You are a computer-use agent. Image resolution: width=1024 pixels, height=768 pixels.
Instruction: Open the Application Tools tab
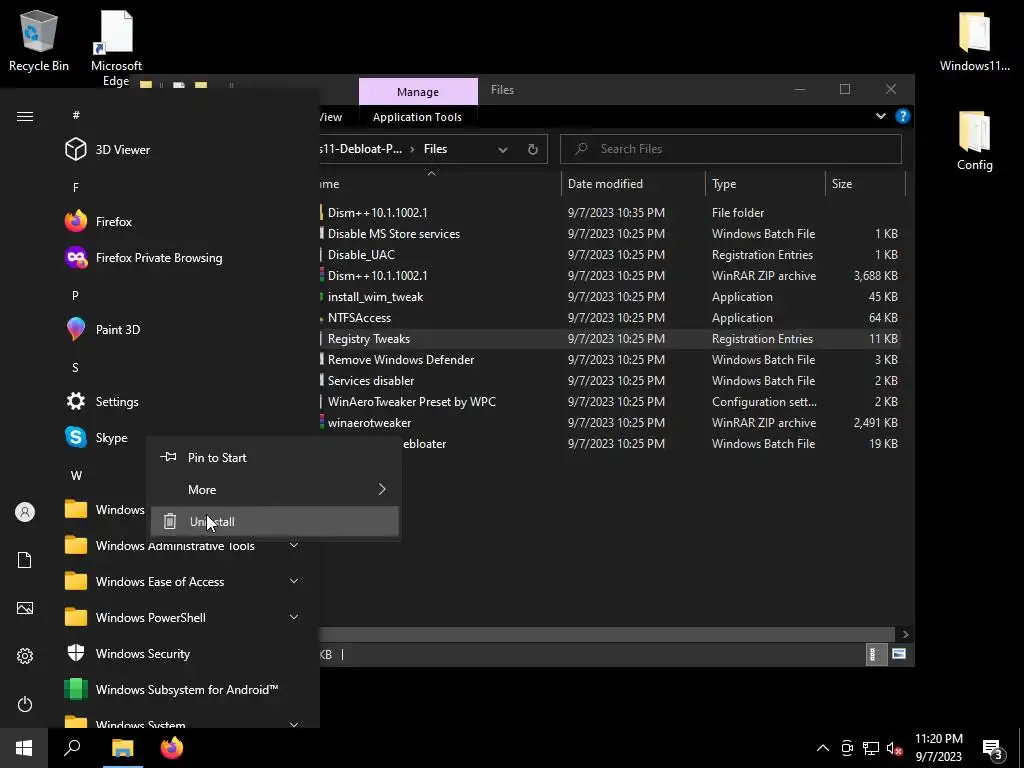pyautogui.click(x=417, y=117)
